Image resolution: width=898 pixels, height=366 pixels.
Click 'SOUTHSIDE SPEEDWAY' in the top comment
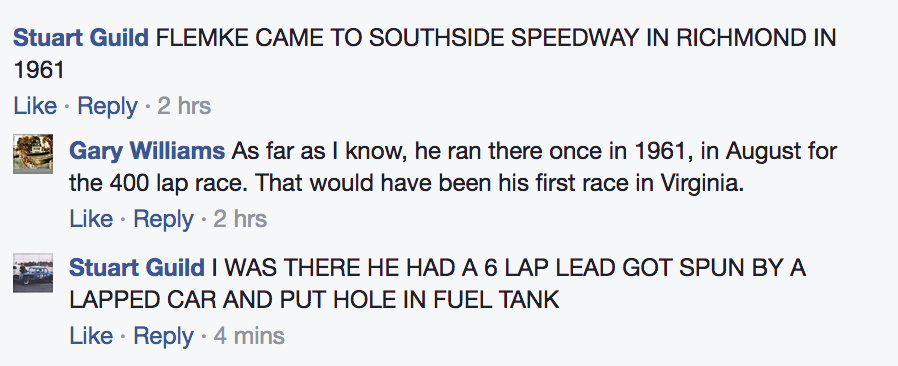(x=504, y=38)
